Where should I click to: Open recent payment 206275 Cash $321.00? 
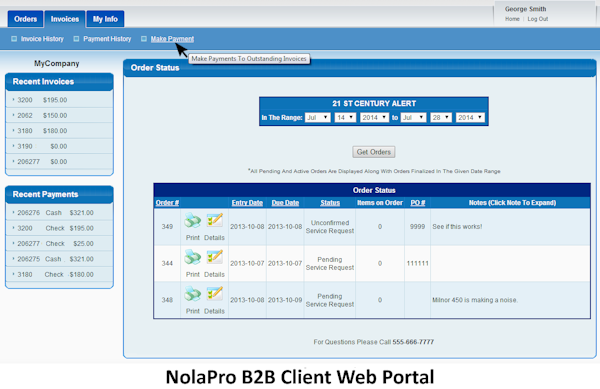tap(59, 259)
